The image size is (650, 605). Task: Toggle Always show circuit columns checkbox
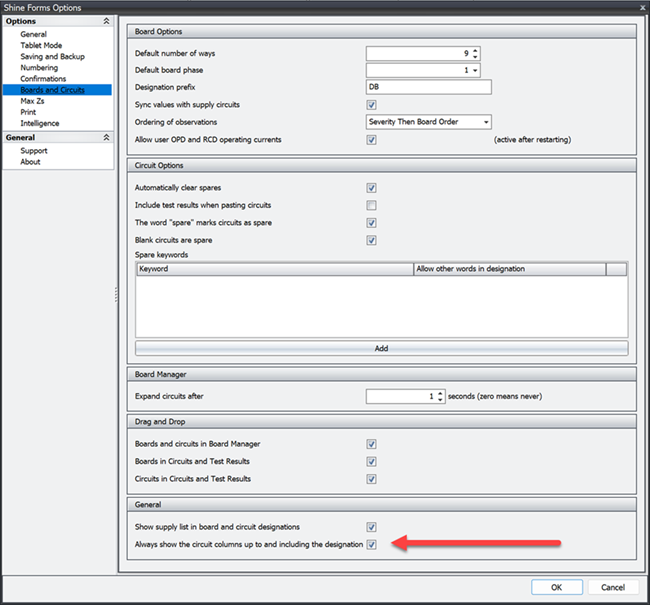pyautogui.click(x=371, y=545)
